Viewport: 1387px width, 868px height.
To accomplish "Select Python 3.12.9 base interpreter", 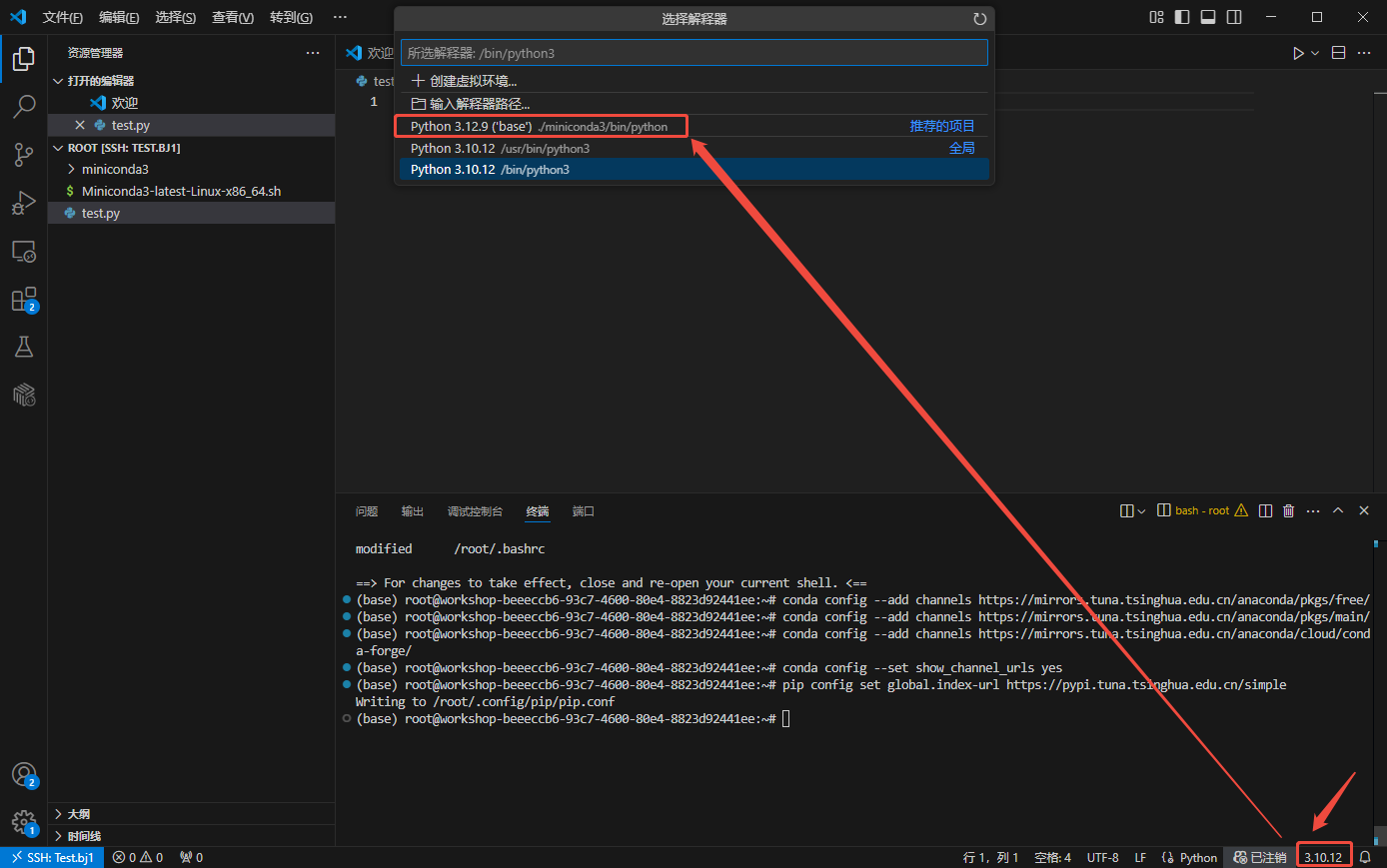I will point(540,126).
